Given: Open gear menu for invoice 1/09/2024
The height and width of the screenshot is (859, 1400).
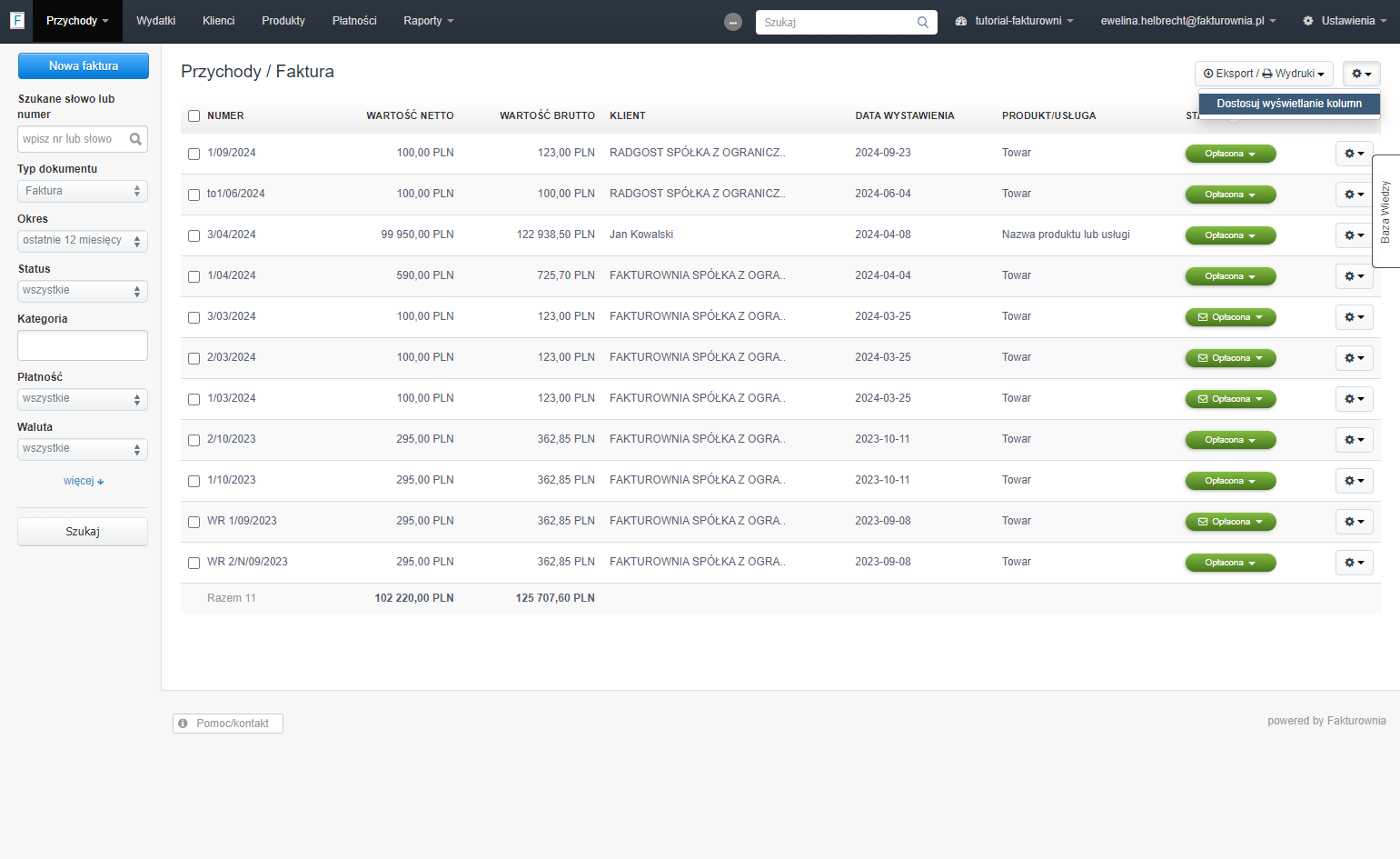Looking at the screenshot, I should click(x=1354, y=154).
